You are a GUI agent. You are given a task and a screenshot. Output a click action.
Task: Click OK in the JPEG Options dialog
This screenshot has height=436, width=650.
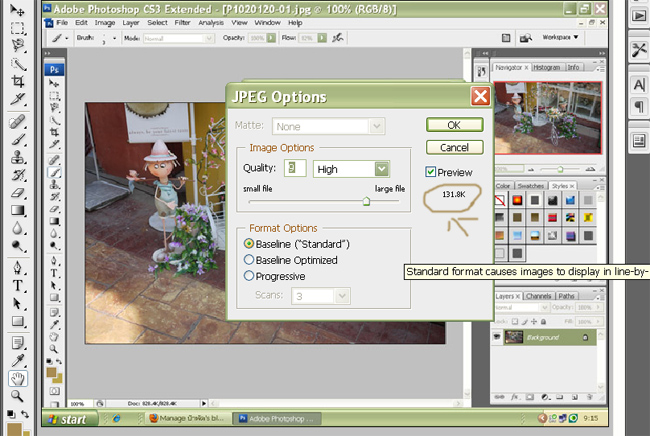pyautogui.click(x=454, y=125)
